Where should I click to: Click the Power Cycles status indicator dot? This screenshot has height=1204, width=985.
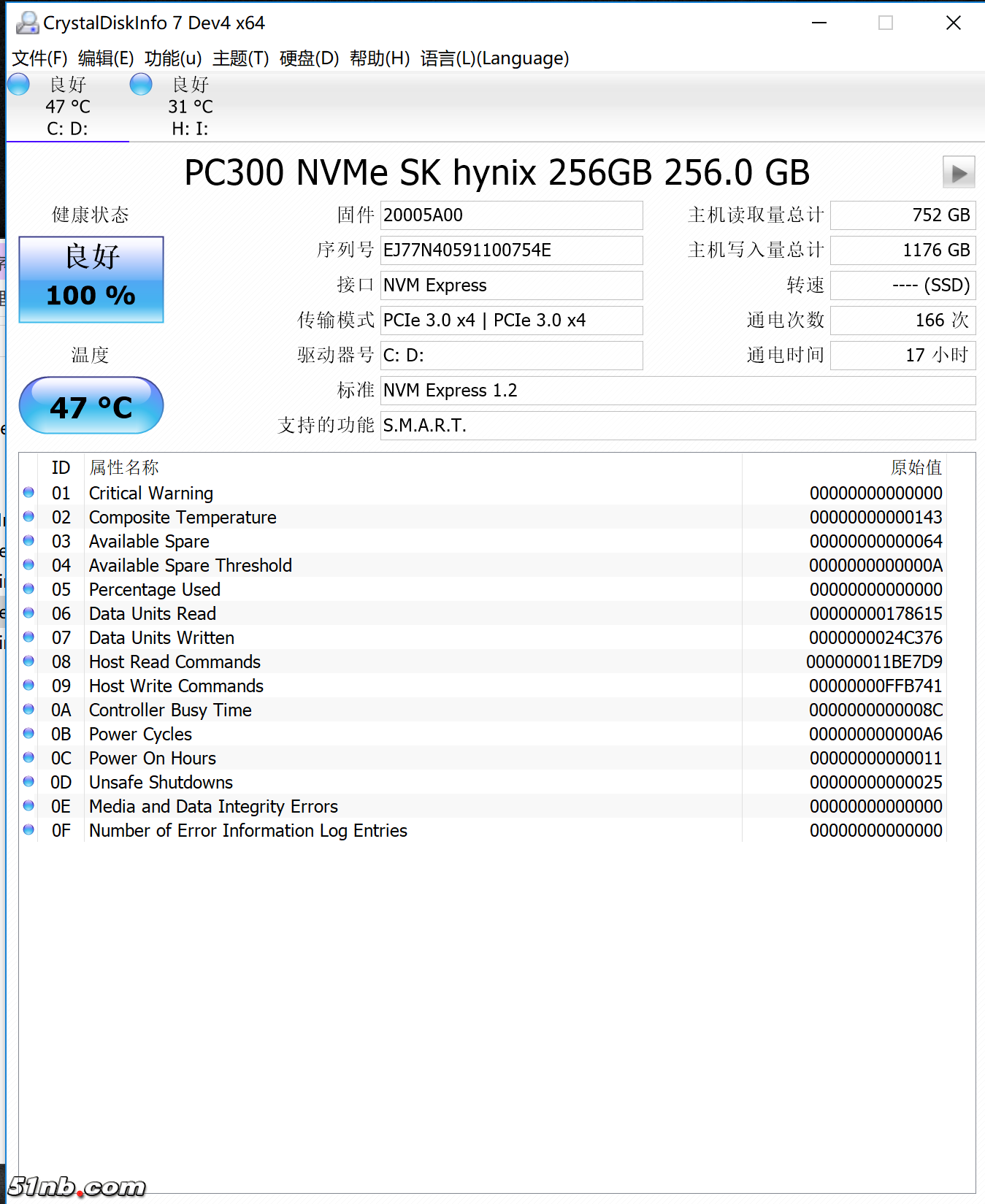[28, 734]
